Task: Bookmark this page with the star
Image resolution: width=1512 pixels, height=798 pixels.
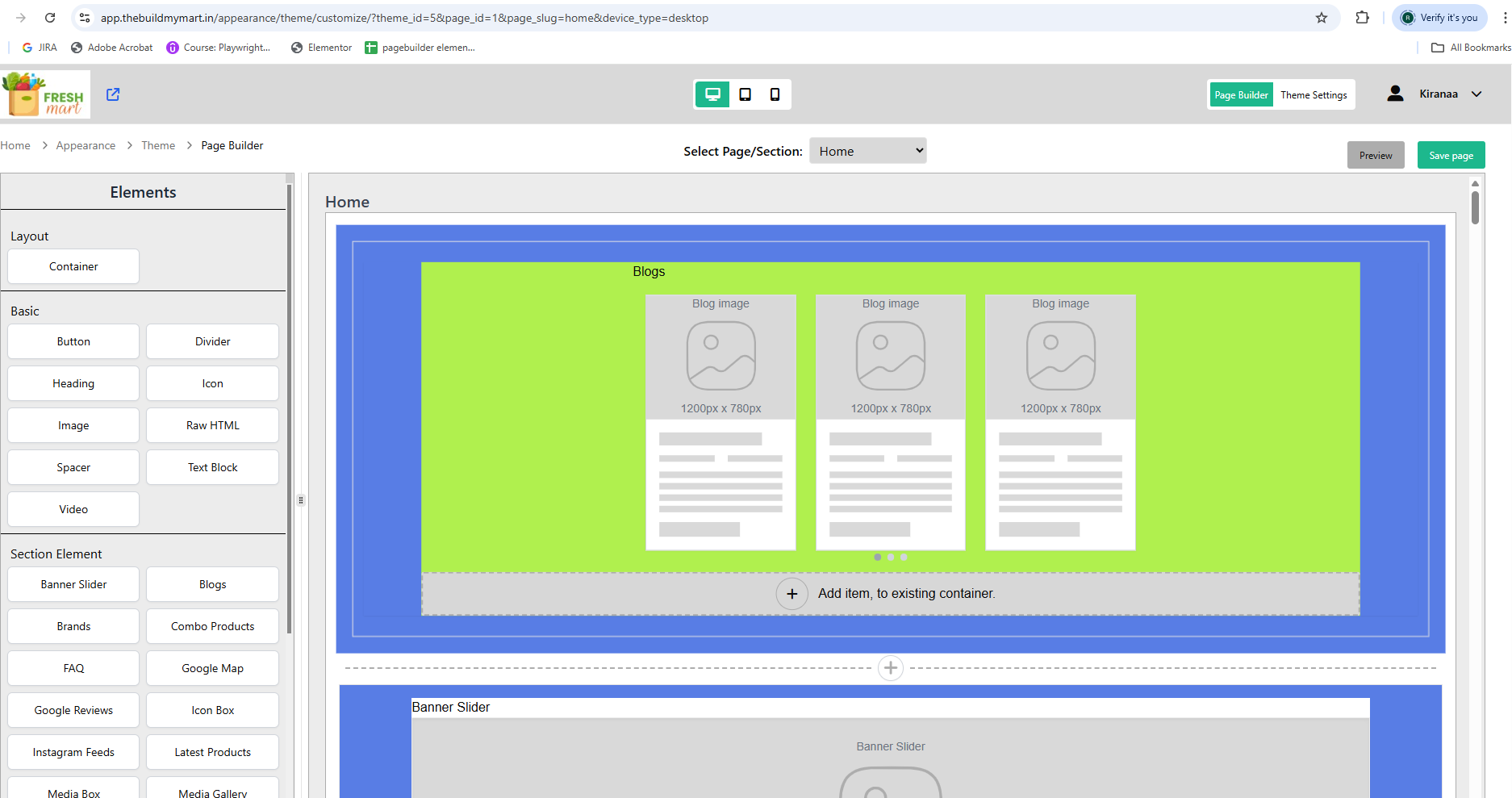Action: [1322, 18]
